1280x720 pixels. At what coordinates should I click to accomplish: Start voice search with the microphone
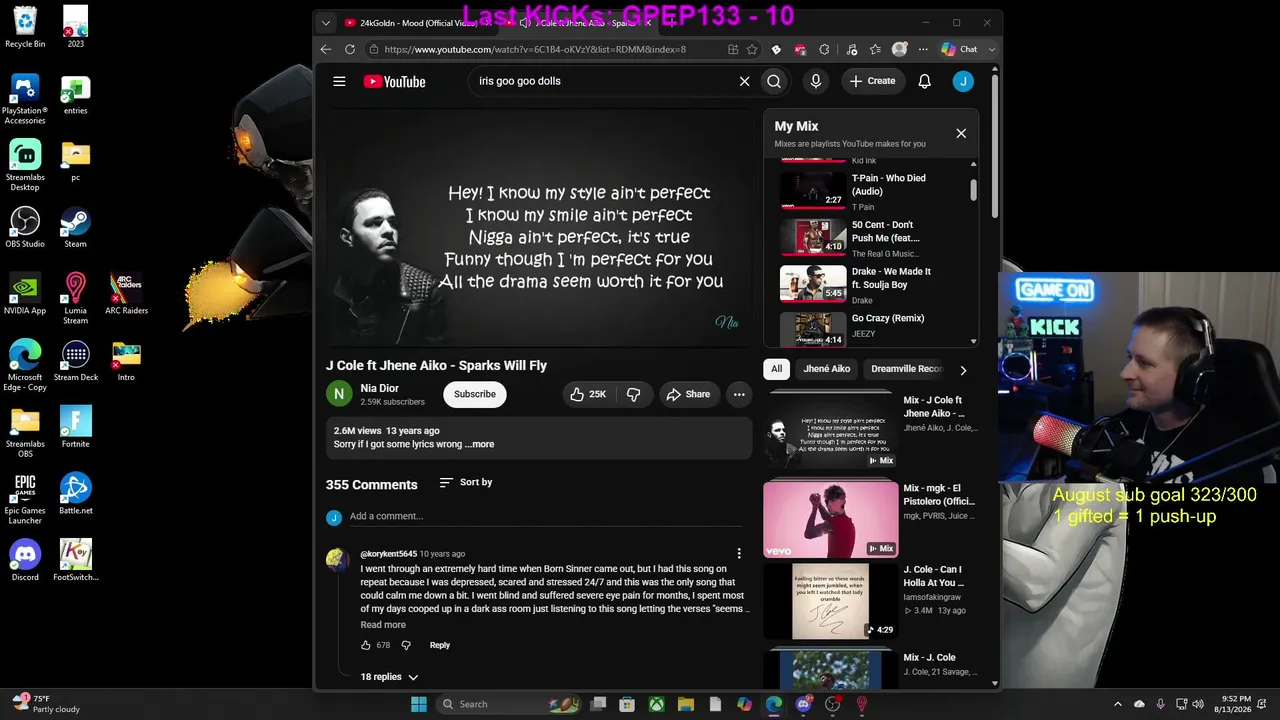816,81
